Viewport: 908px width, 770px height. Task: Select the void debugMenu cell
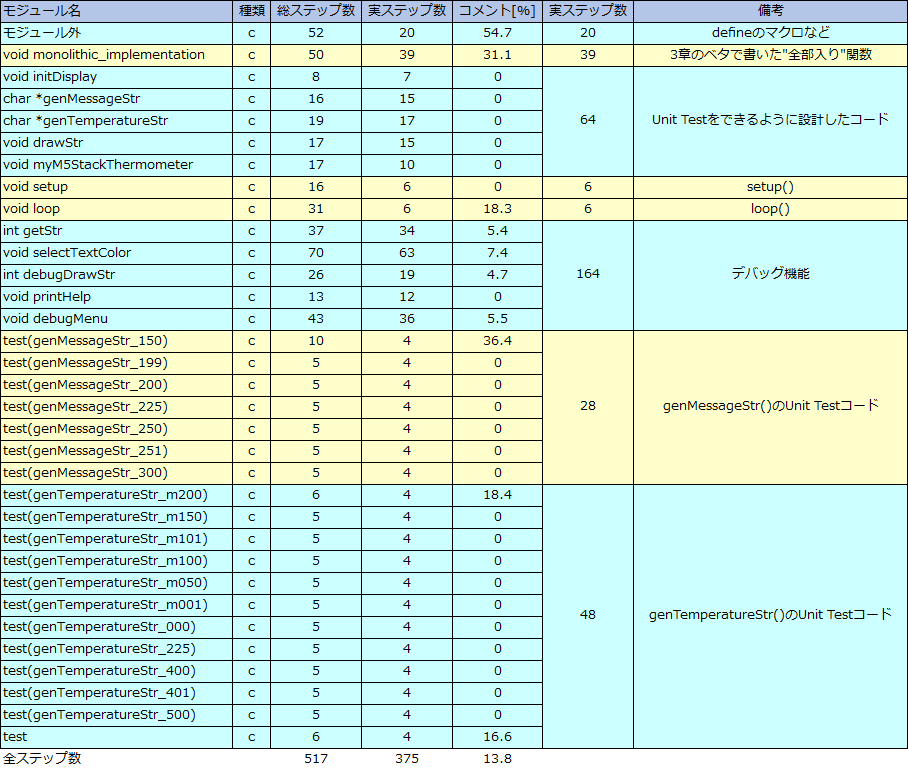click(x=116, y=319)
